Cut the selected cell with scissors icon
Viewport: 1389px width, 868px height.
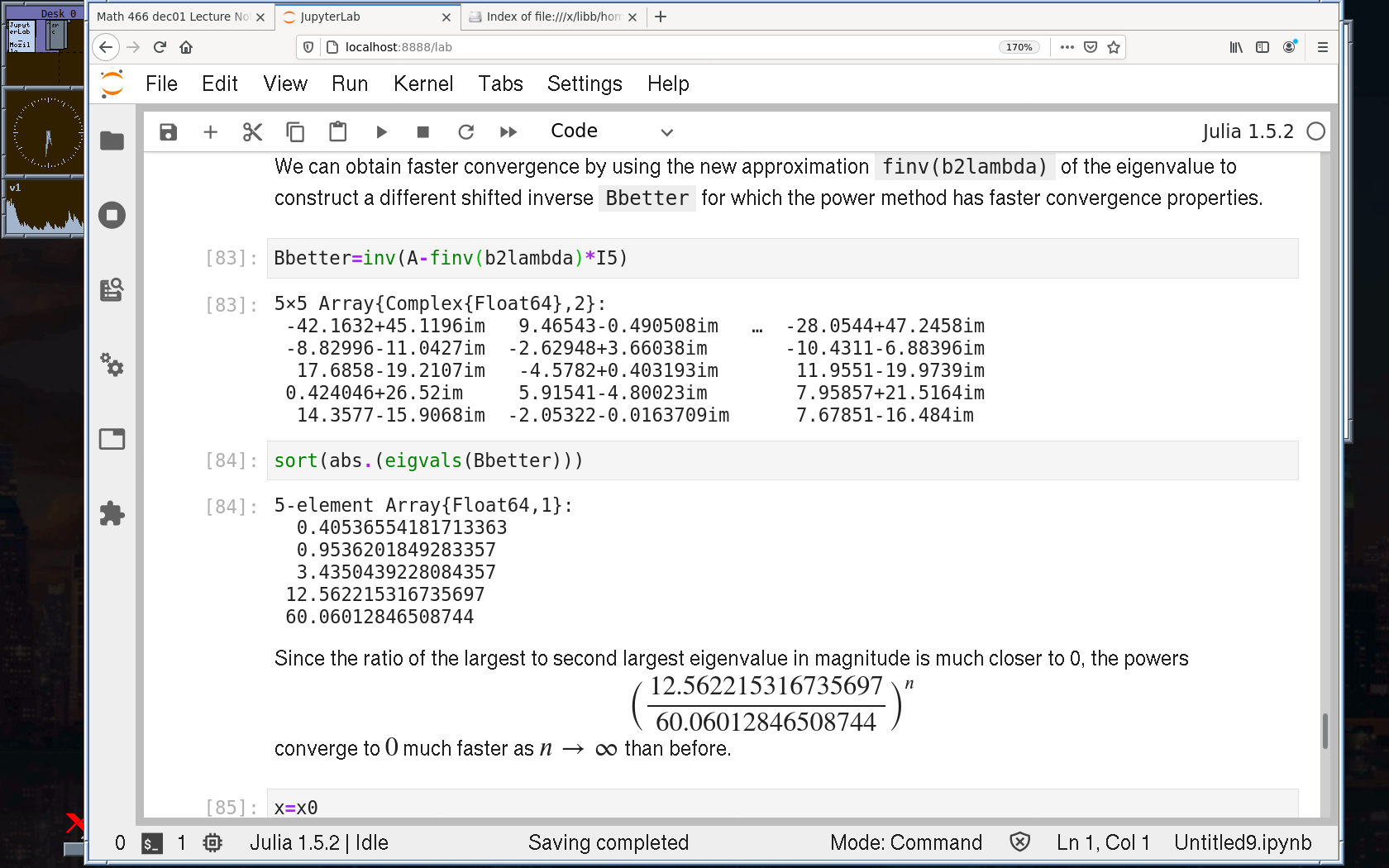[x=252, y=132]
